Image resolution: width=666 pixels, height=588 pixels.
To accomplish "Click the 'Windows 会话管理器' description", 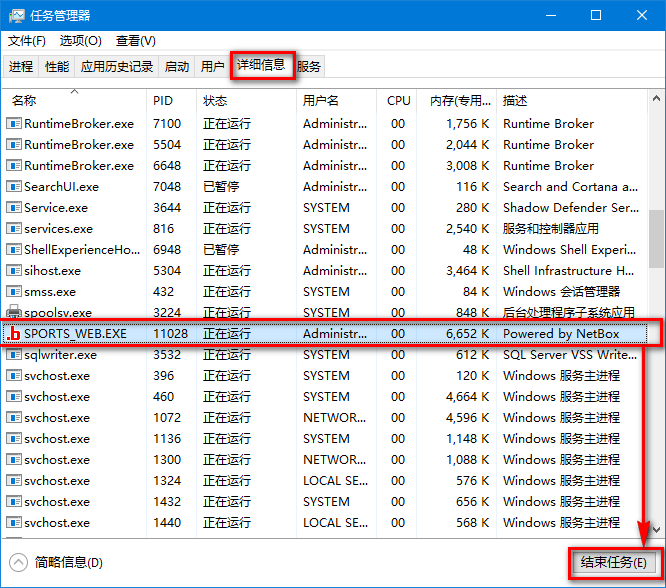I will [562, 292].
